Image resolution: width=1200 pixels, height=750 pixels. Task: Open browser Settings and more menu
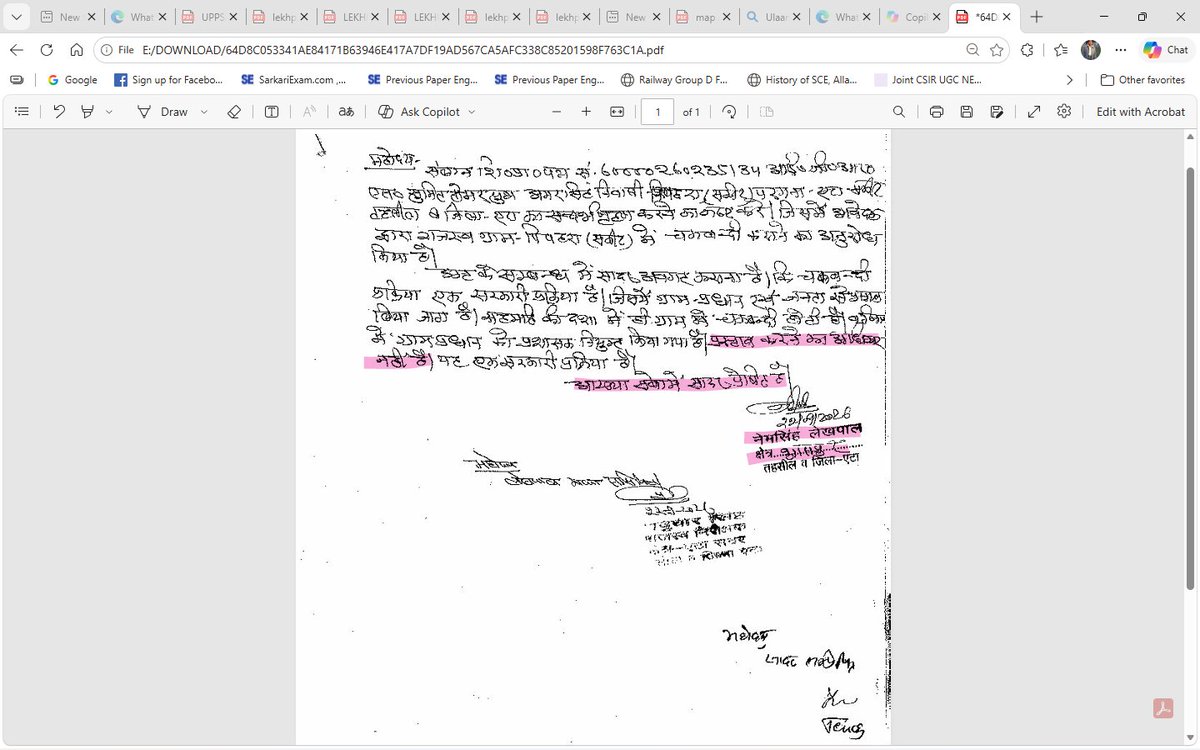pyautogui.click(x=1121, y=49)
